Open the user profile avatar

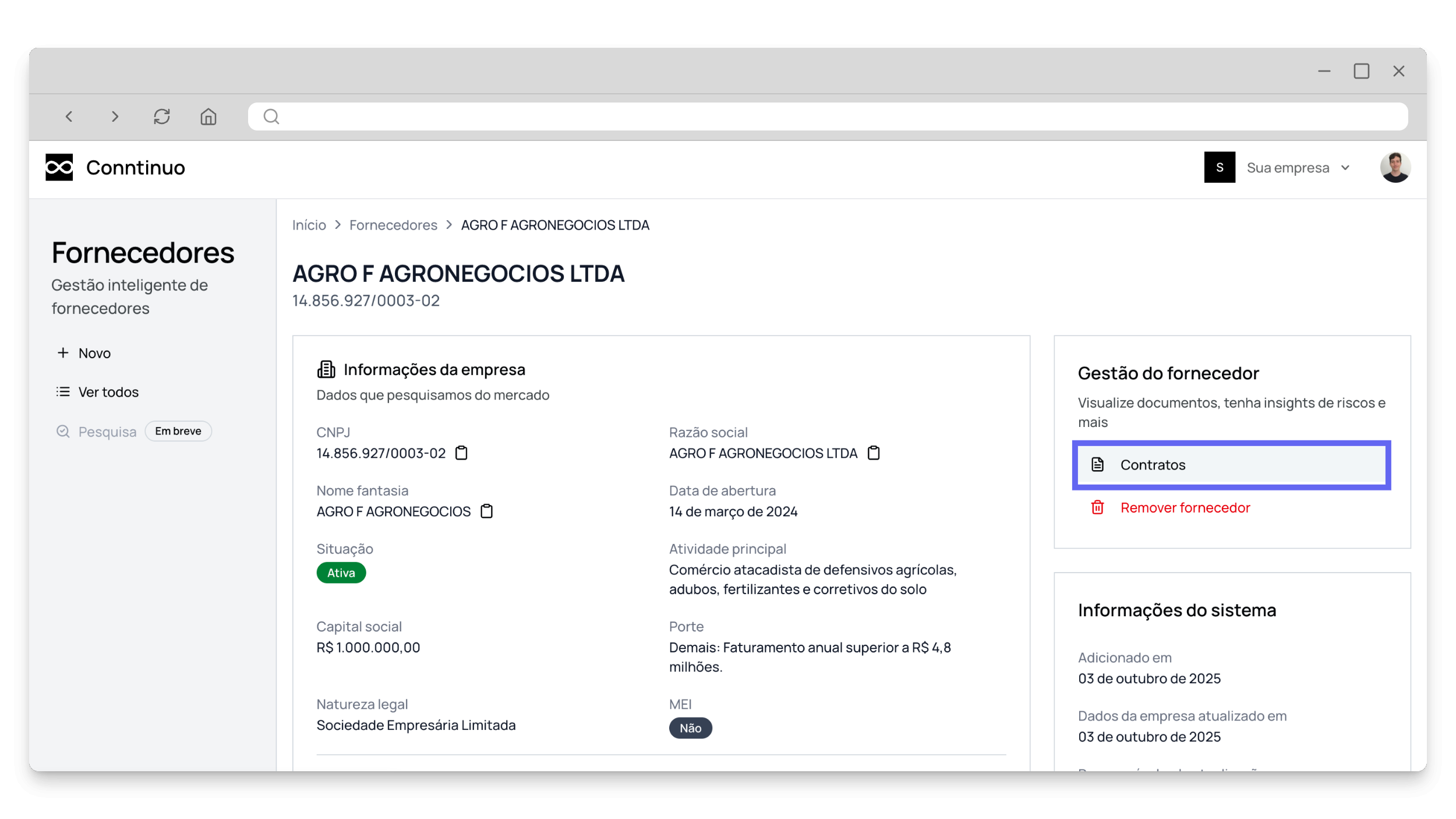pyautogui.click(x=1394, y=168)
